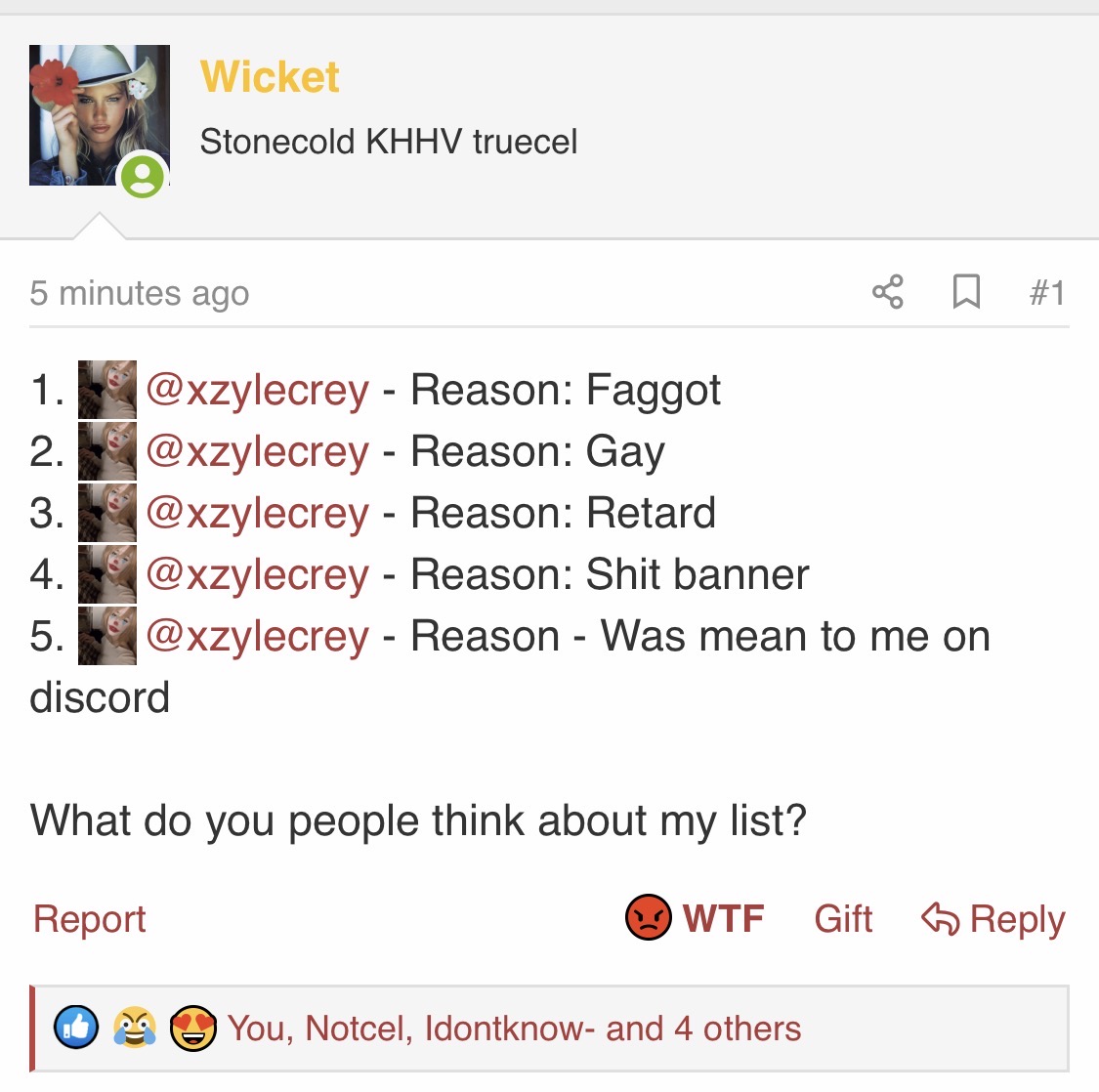This screenshot has width=1099, height=1092.
Task: Click the heart-eyes reaction emoji
Action: [192, 1028]
